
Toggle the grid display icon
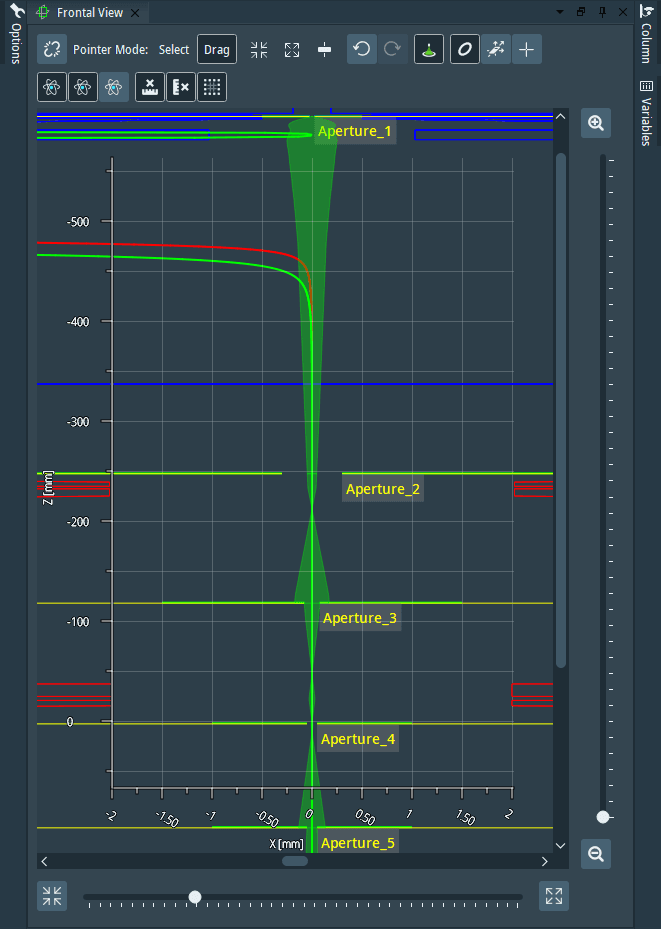(x=212, y=88)
